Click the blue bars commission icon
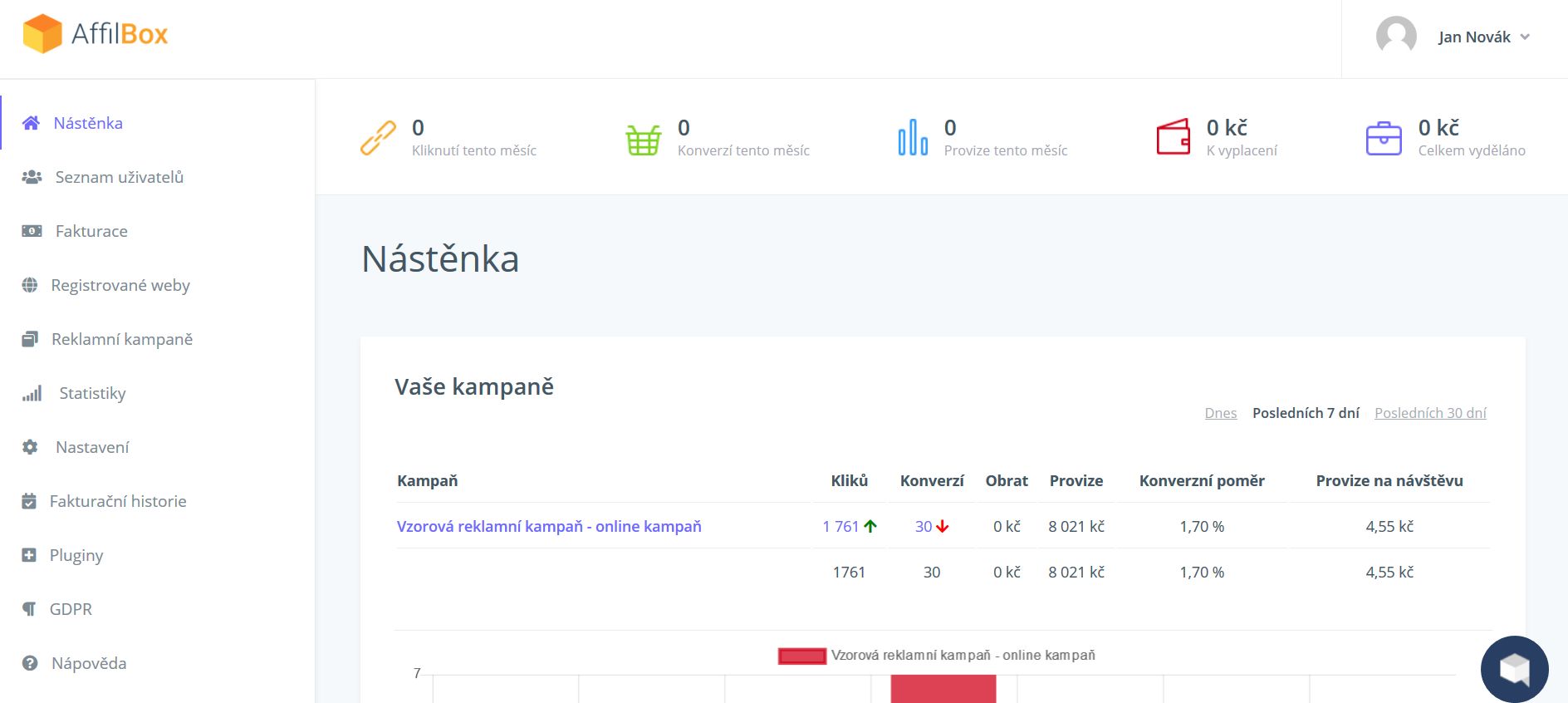 [912, 137]
